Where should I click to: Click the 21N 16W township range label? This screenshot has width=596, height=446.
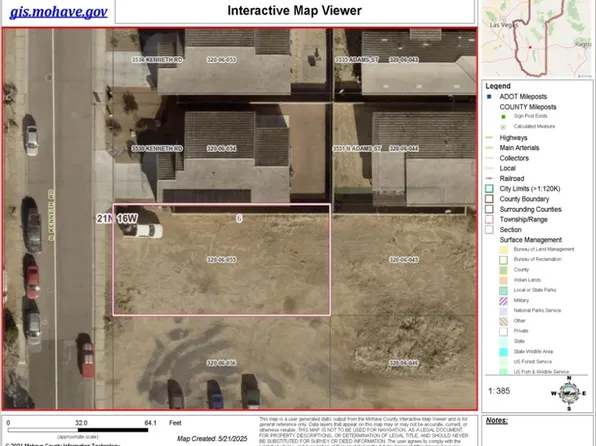click(117, 218)
